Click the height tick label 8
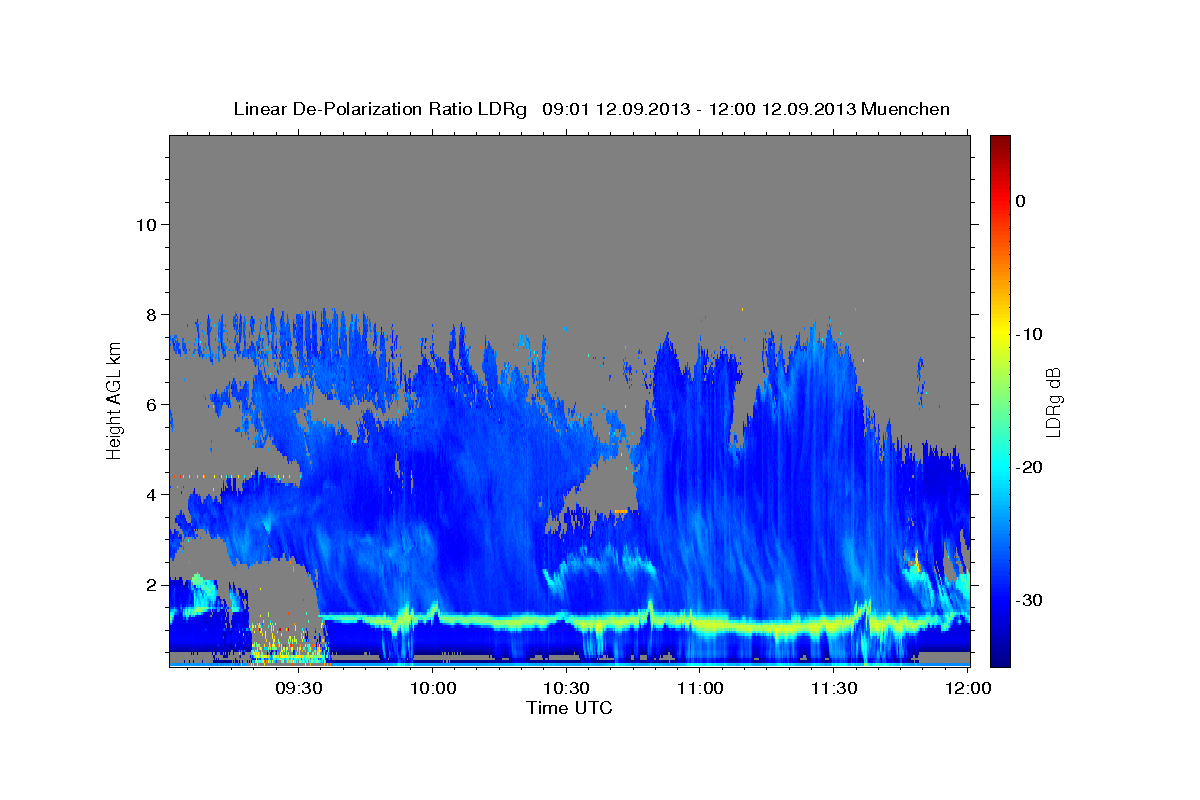1200x800 pixels. (153, 315)
